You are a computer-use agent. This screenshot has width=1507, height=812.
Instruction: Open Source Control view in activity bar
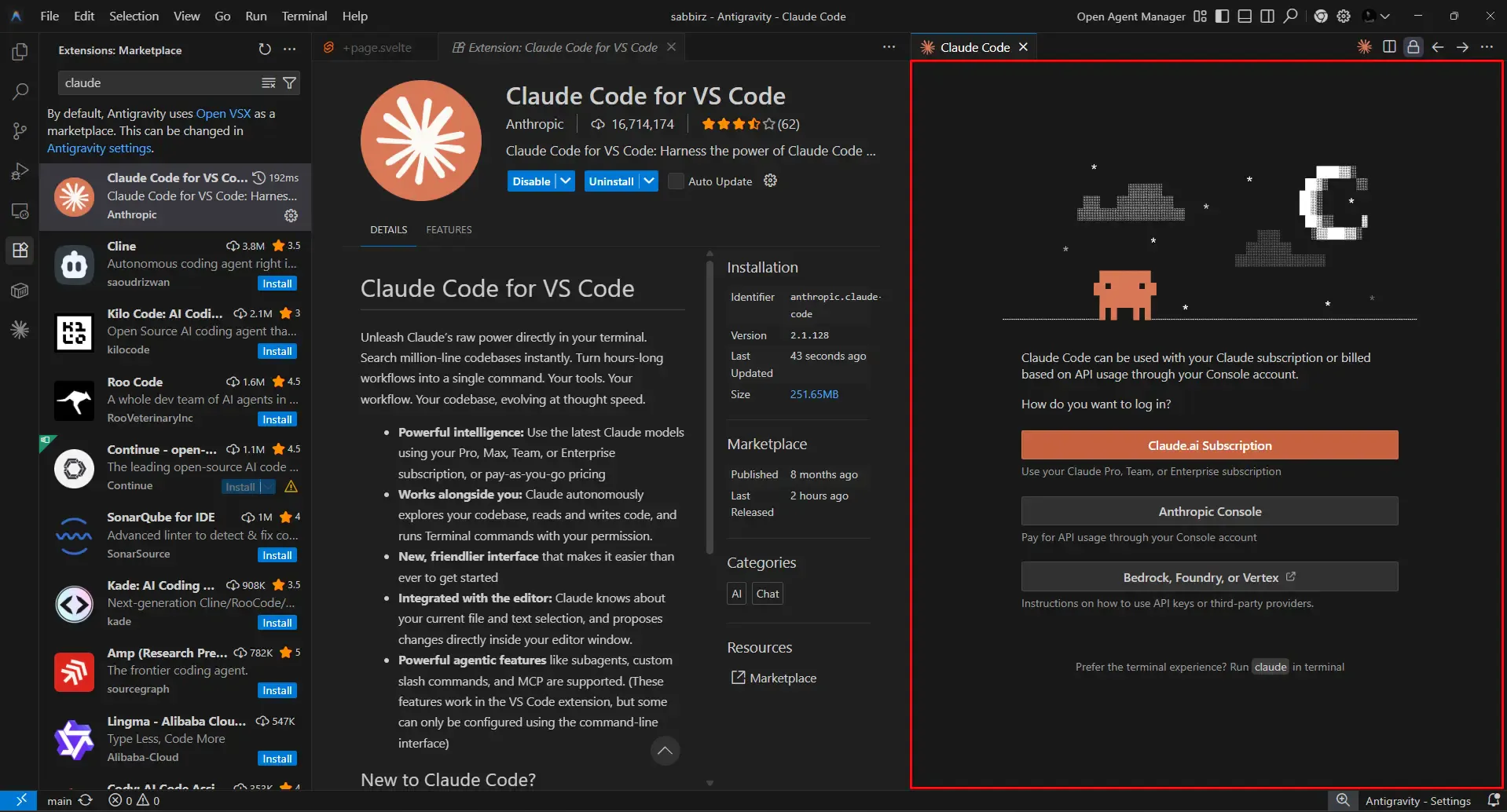(20, 131)
